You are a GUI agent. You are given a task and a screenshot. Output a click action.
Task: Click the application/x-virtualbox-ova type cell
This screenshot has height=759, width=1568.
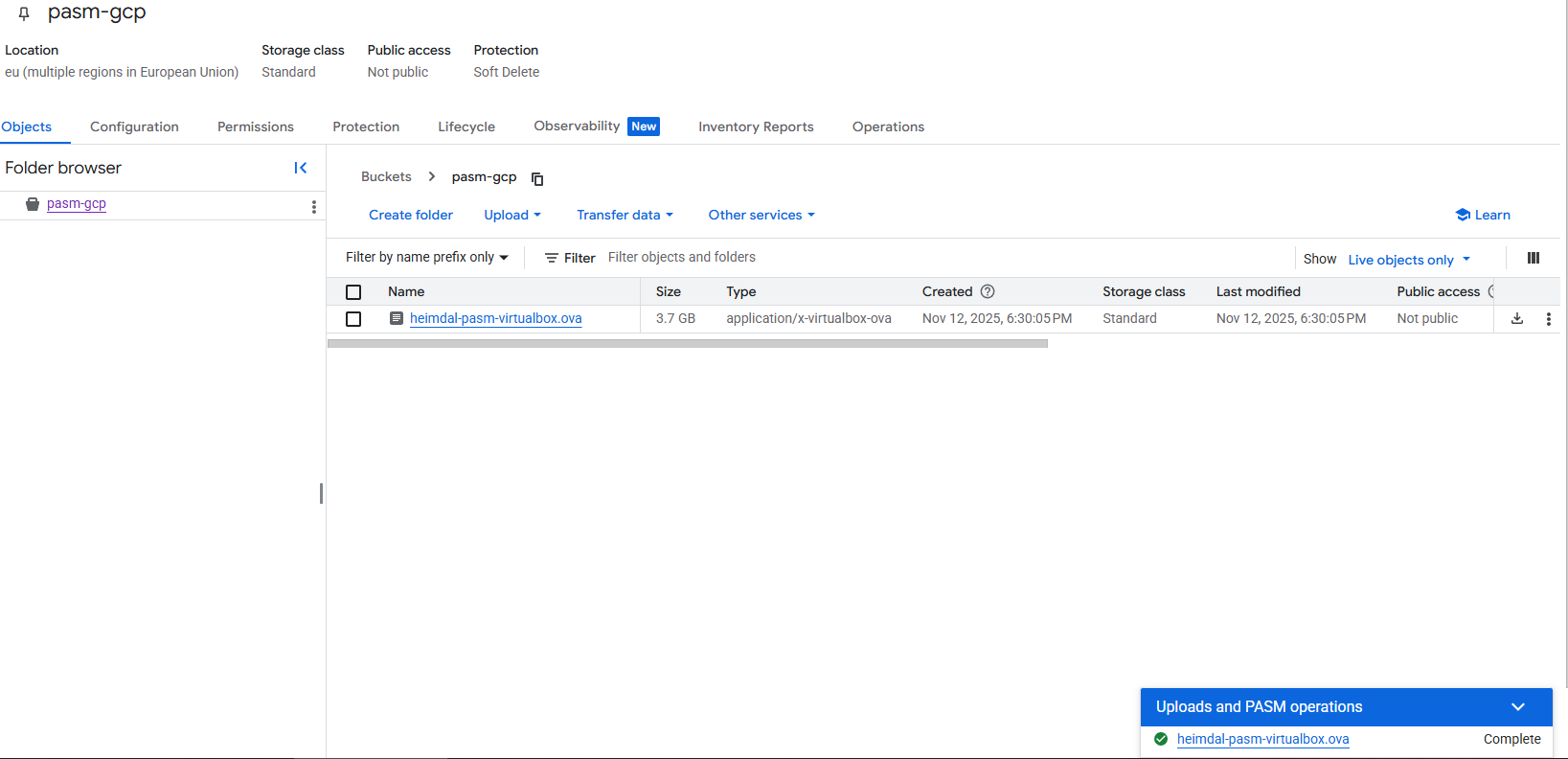coord(808,318)
